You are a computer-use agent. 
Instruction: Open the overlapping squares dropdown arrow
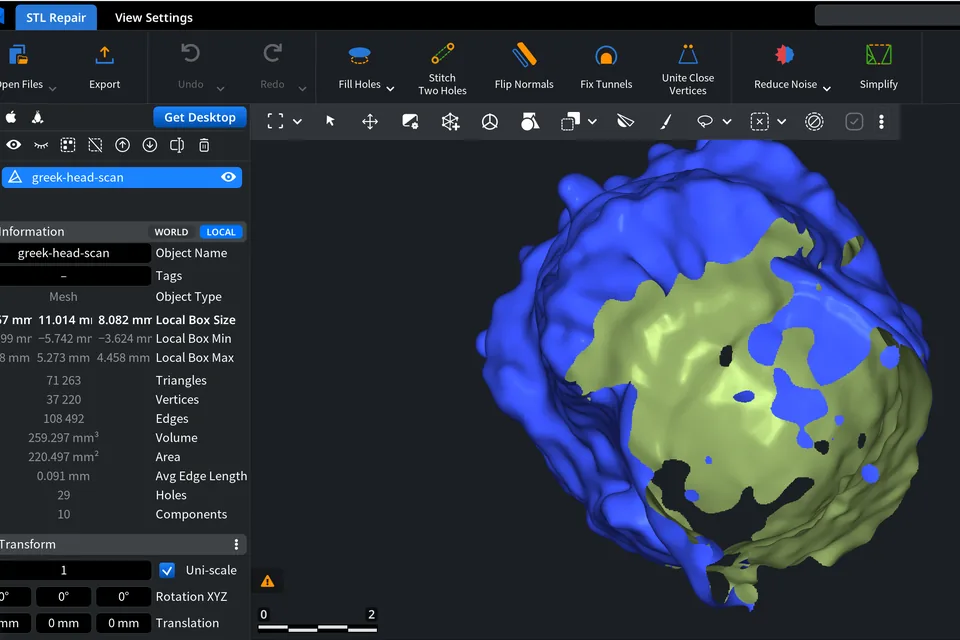coord(592,121)
